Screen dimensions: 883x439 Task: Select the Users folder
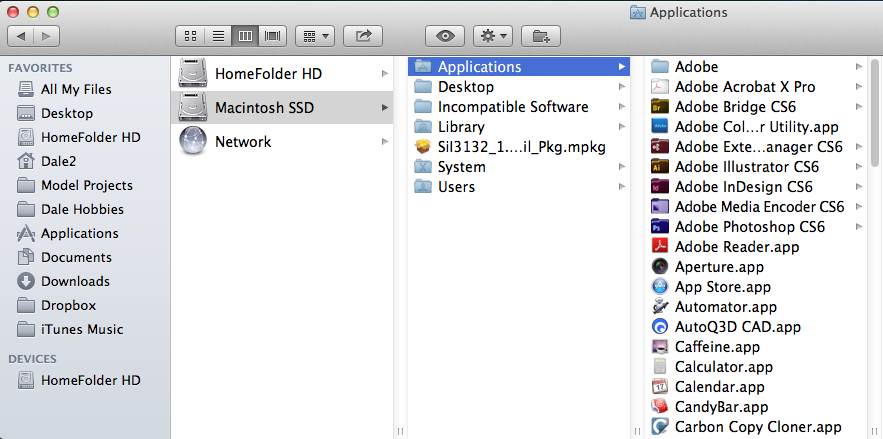pos(519,187)
